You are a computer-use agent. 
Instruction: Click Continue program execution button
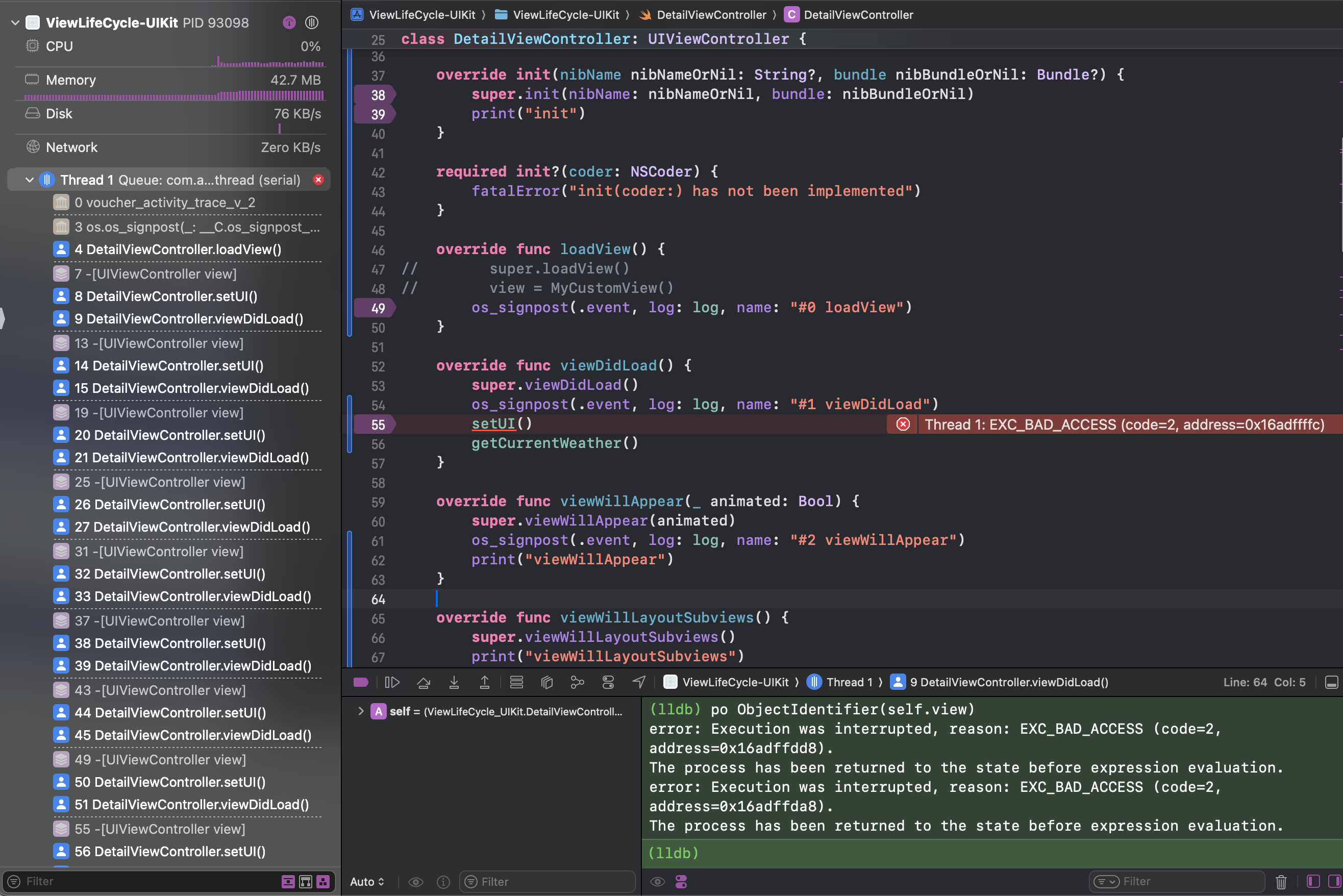[x=392, y=682]
